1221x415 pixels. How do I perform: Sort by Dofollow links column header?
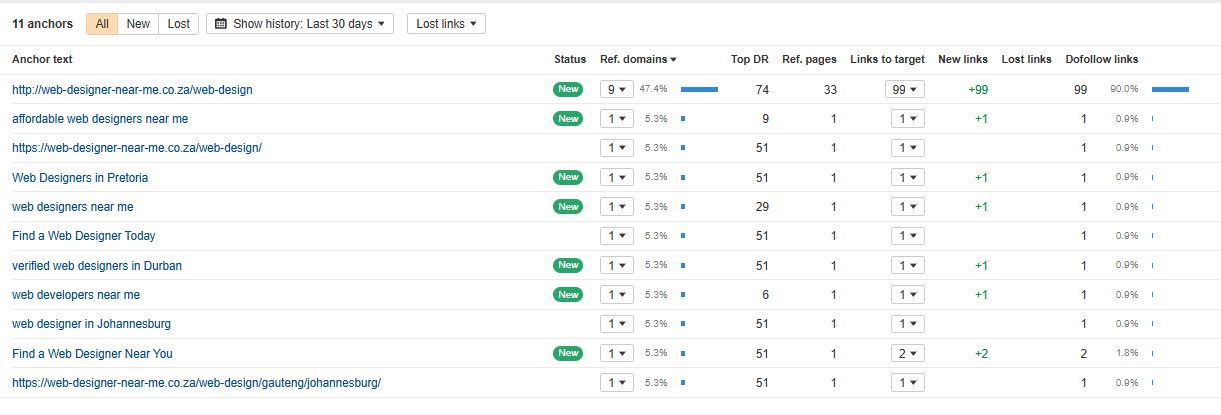1101,60
